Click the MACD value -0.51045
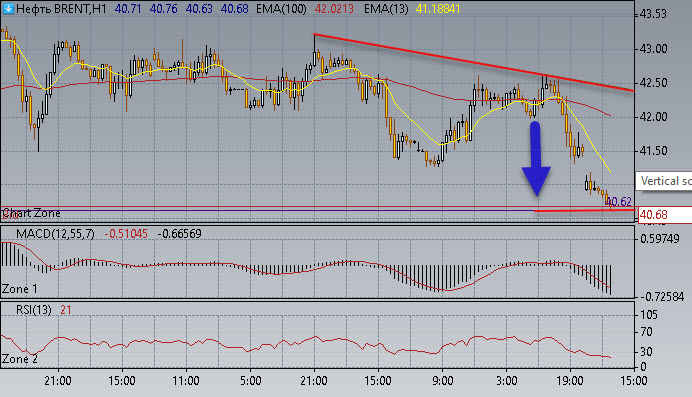This screenshot has width=692, height=397. [126, 234]
